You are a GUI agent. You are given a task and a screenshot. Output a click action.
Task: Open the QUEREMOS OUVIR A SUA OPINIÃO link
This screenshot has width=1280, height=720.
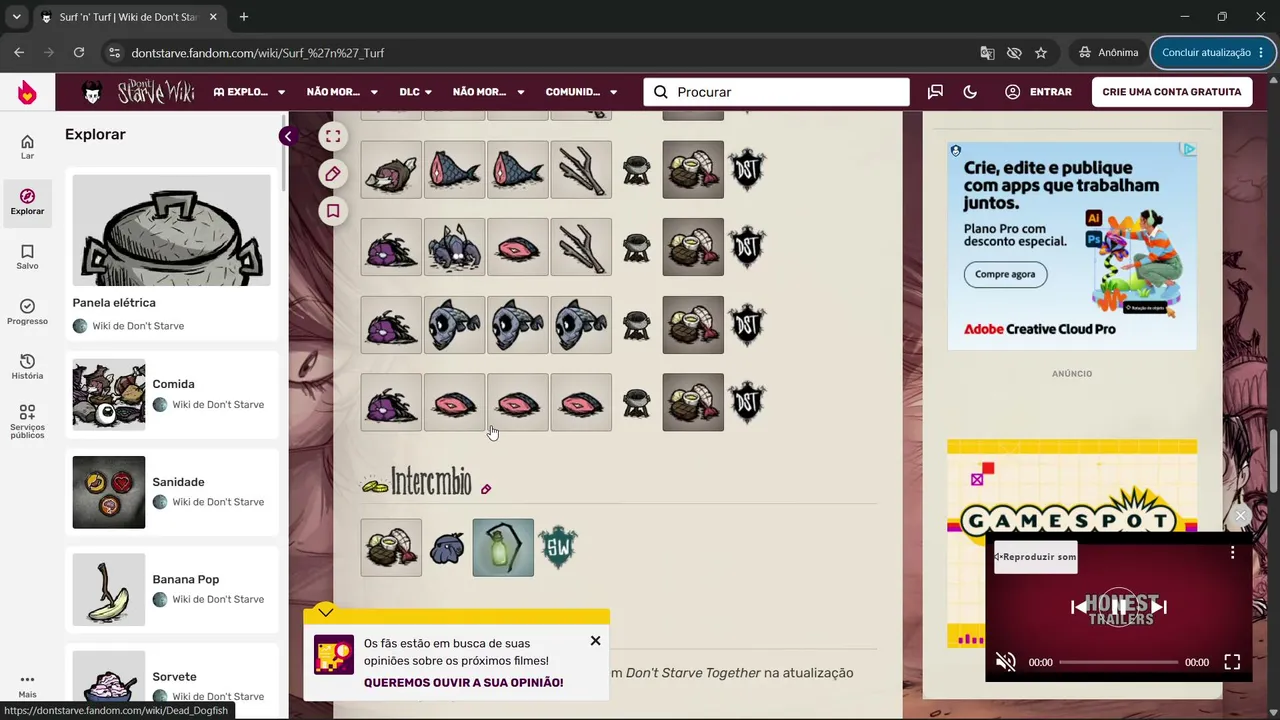(x=463, y=683)
